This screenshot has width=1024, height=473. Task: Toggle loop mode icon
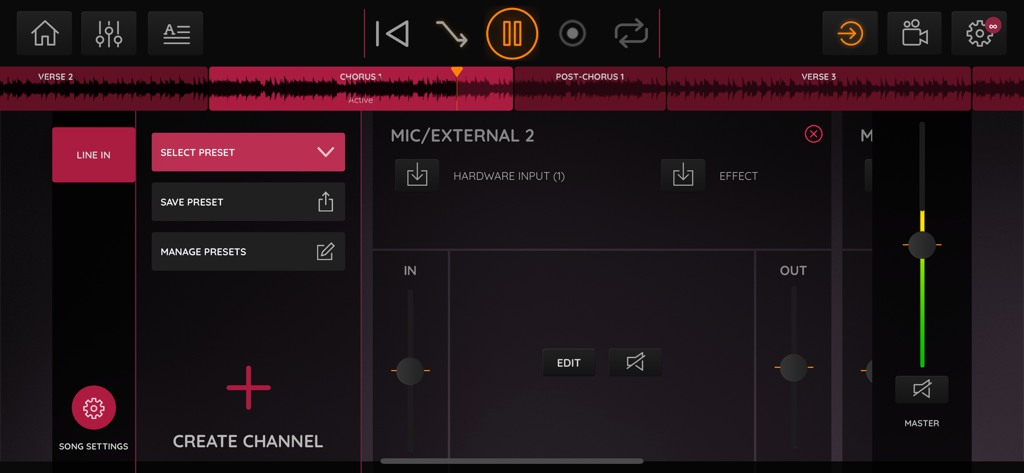(x=631, y=33)
